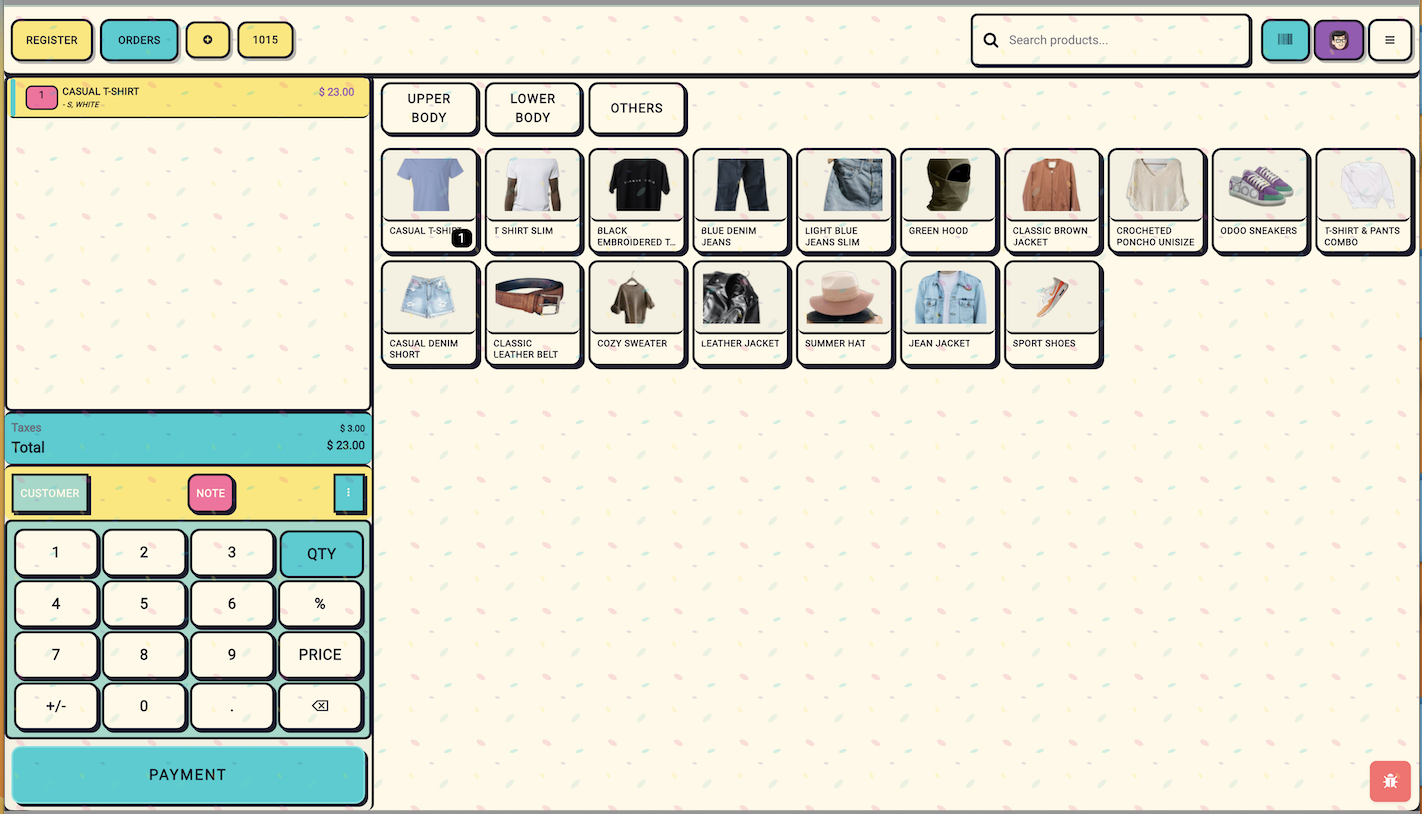Viewport: 1422px width, 814px height.
Task: Select the Upper Body category
Action: 429,108
